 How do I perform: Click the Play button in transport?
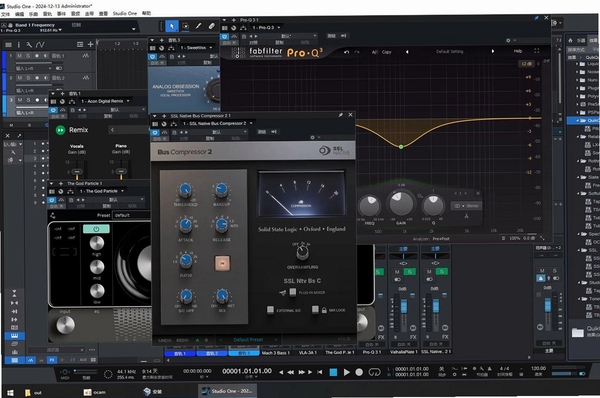(346, 372)
